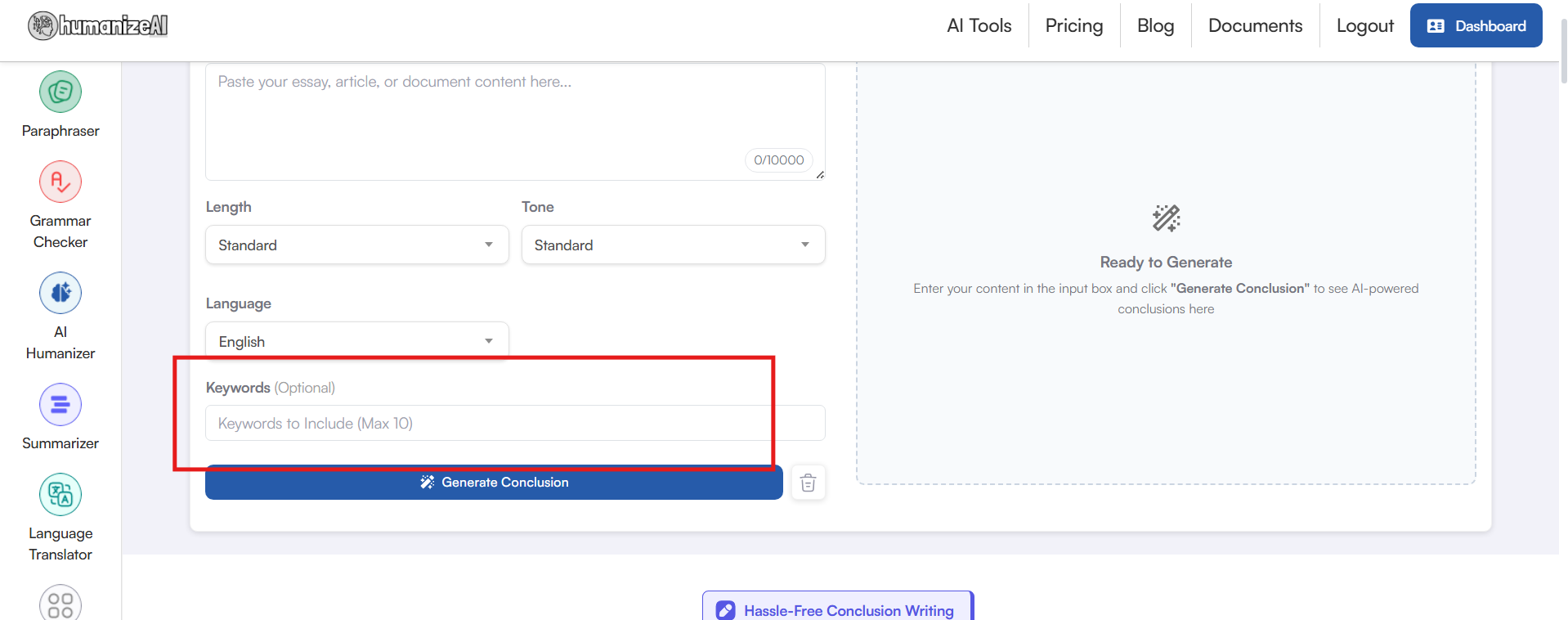This screenshot has height=620, width=1568.
Task: Go to the Pricing page
Action: pos(1073,26)
